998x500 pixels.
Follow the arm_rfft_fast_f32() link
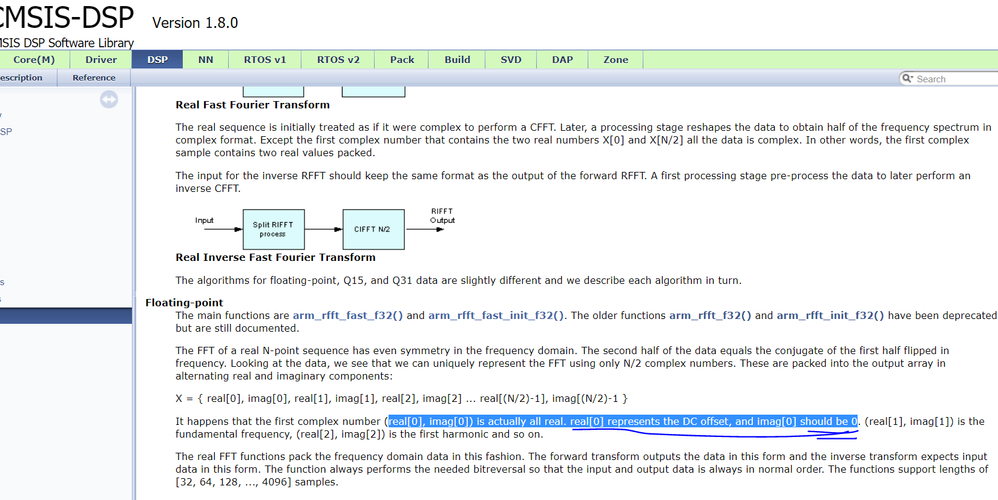coord(348,316)
